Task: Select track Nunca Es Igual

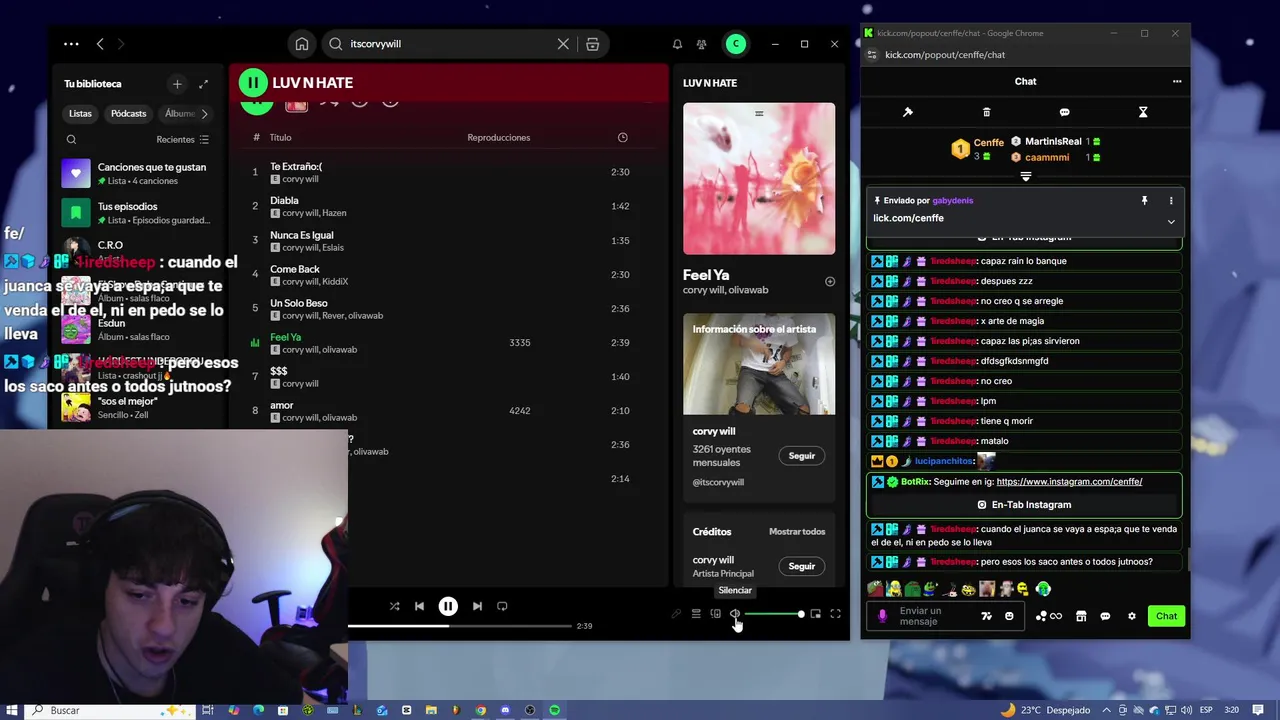Action: coord(448,240)
